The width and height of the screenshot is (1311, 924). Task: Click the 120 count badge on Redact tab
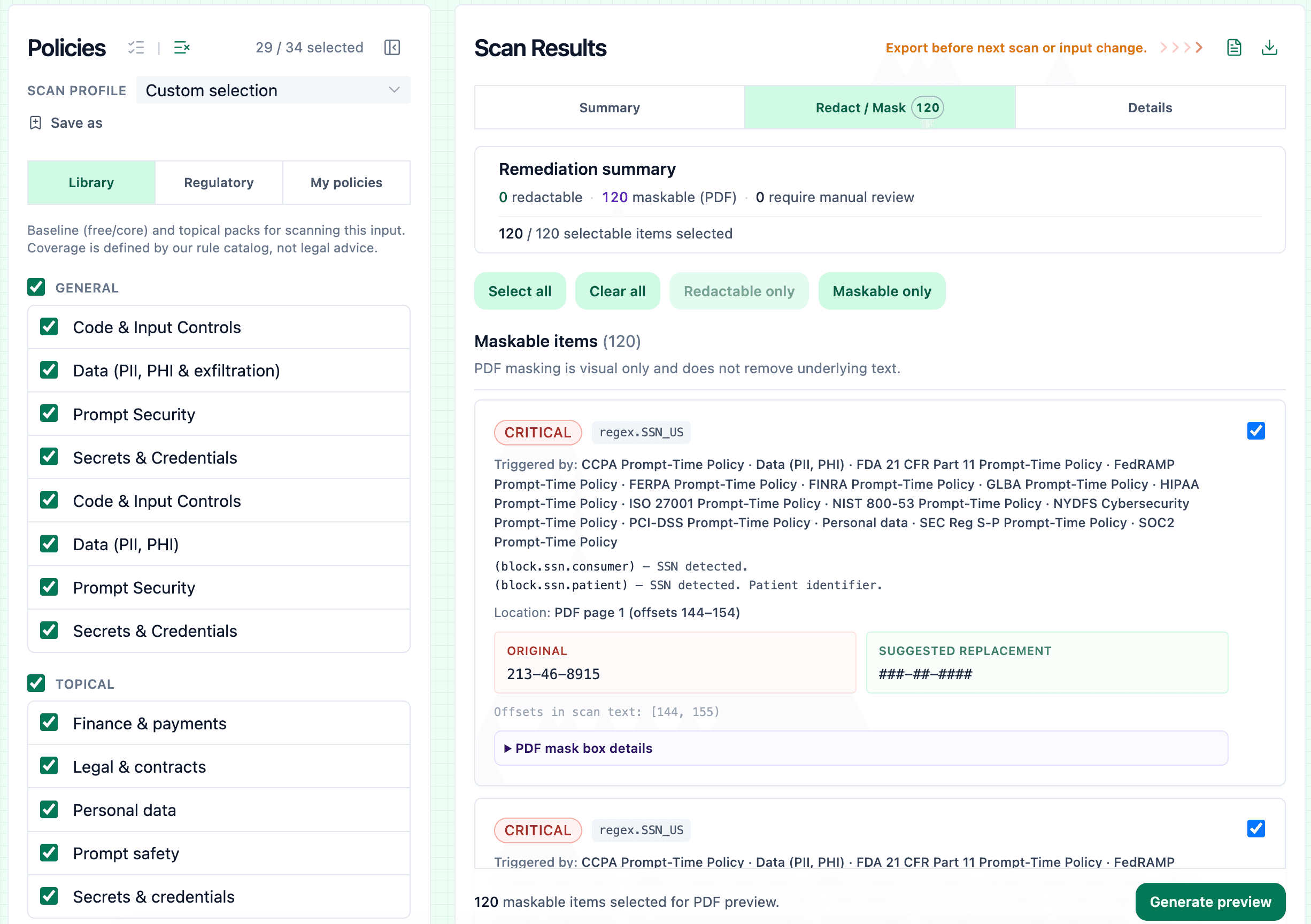pyautogui.click(x=927, y=107)
